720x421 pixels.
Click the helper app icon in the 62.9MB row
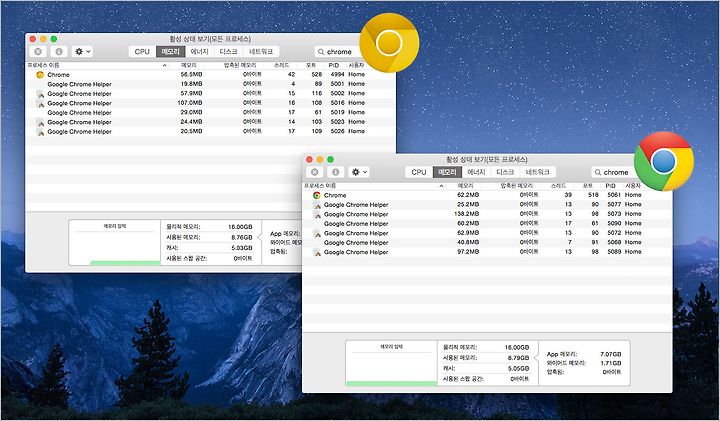(x=317, y=233)
